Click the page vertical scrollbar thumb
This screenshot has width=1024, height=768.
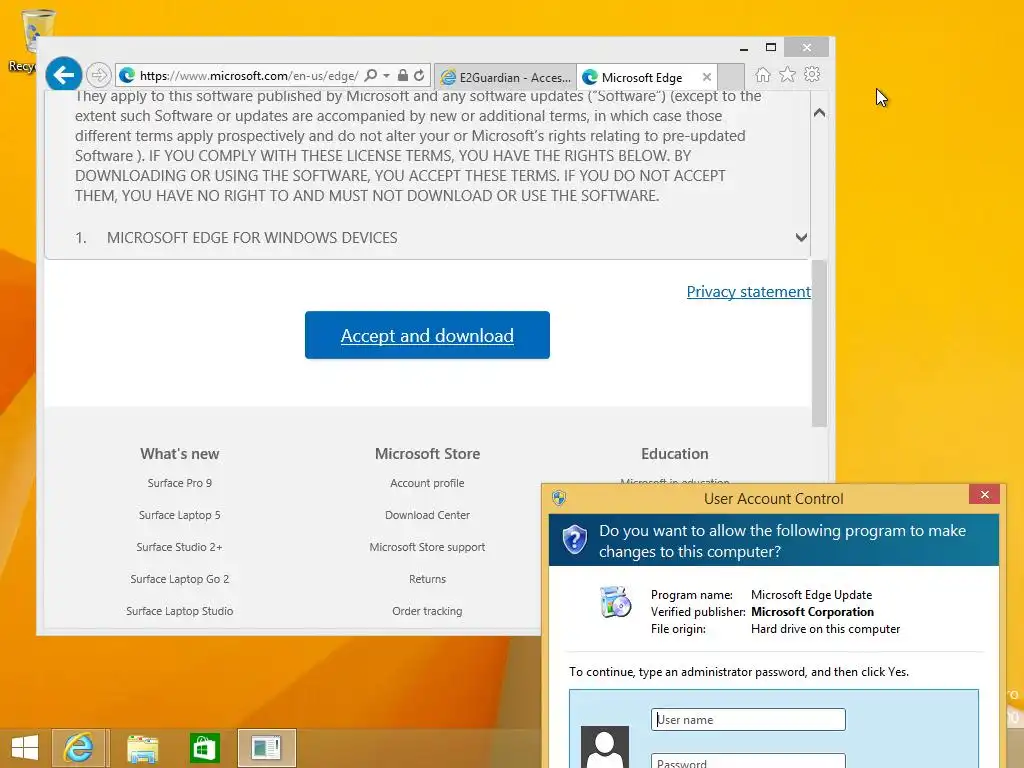pyautogui.click(x=819, y=344)
